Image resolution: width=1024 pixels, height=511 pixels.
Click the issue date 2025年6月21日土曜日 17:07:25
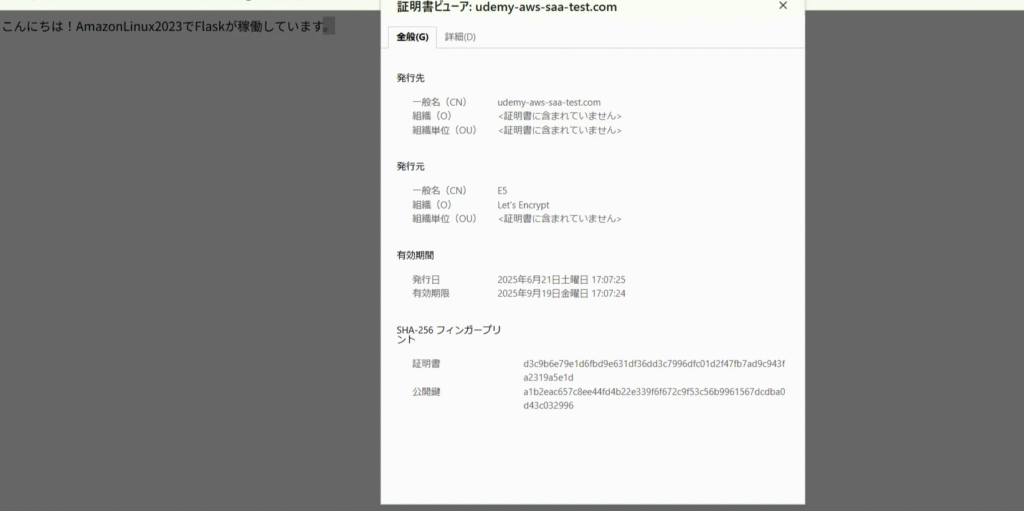pyautogui.click(x=561, y=280)
